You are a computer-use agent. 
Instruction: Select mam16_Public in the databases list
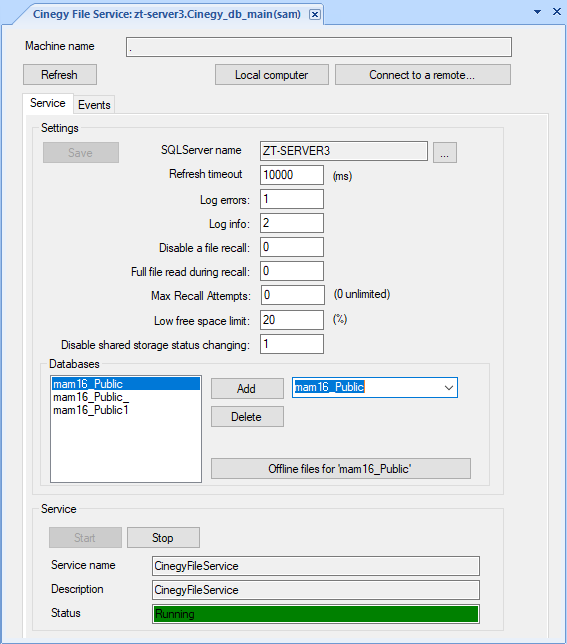[126, 384]
